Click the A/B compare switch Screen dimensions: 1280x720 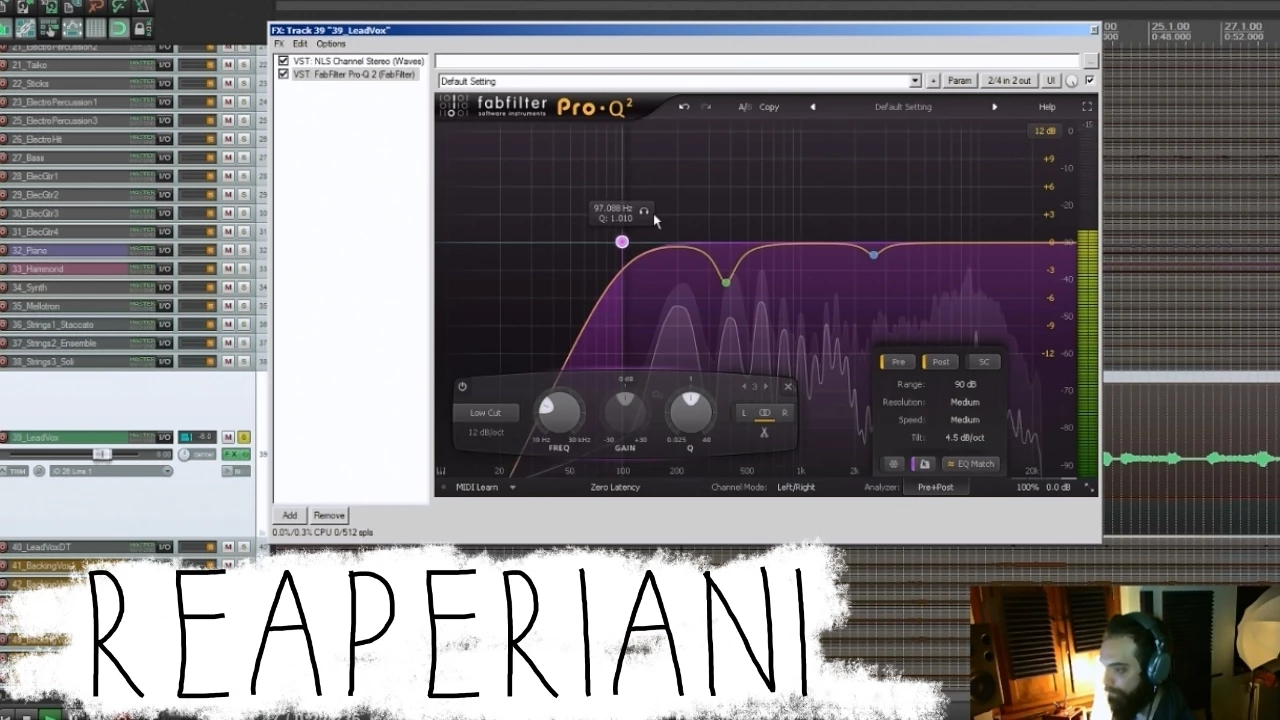pyautogui.click(x=744, y=107)
